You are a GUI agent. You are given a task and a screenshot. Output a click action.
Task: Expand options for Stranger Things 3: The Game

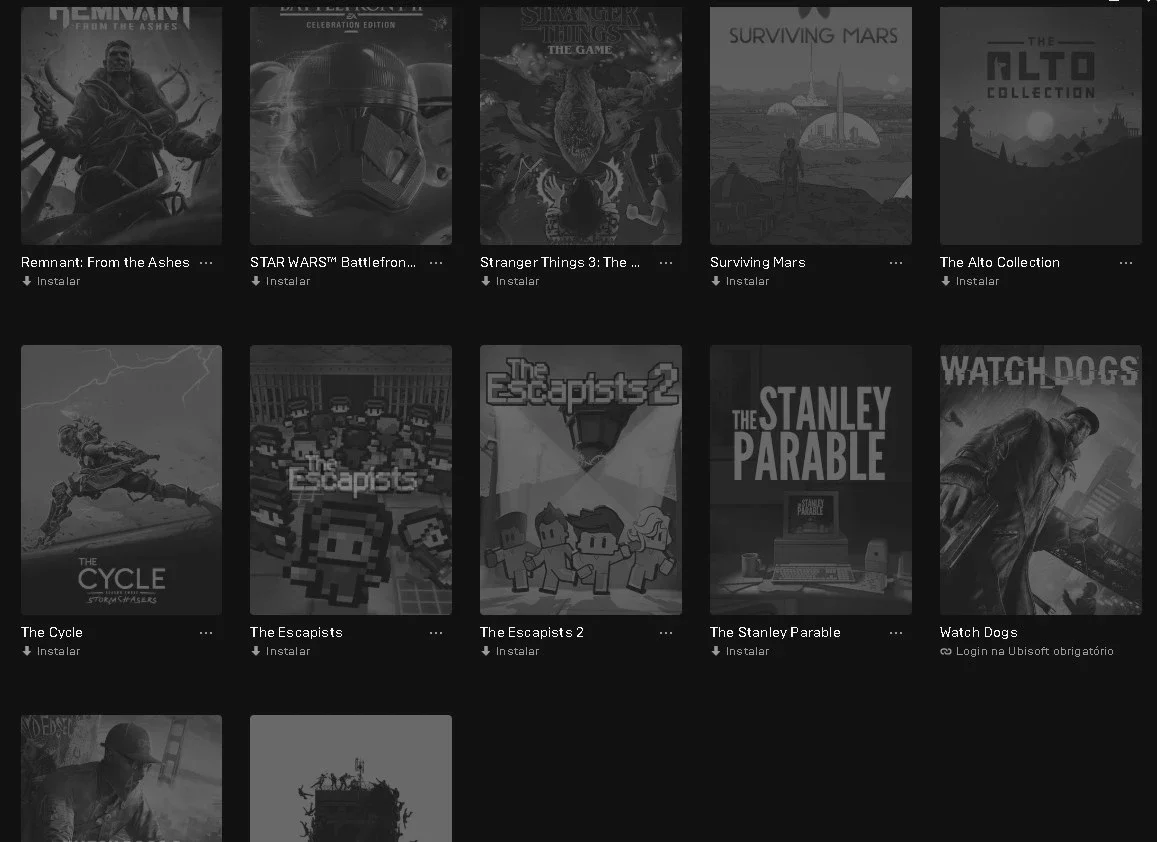tap(666, 263)
